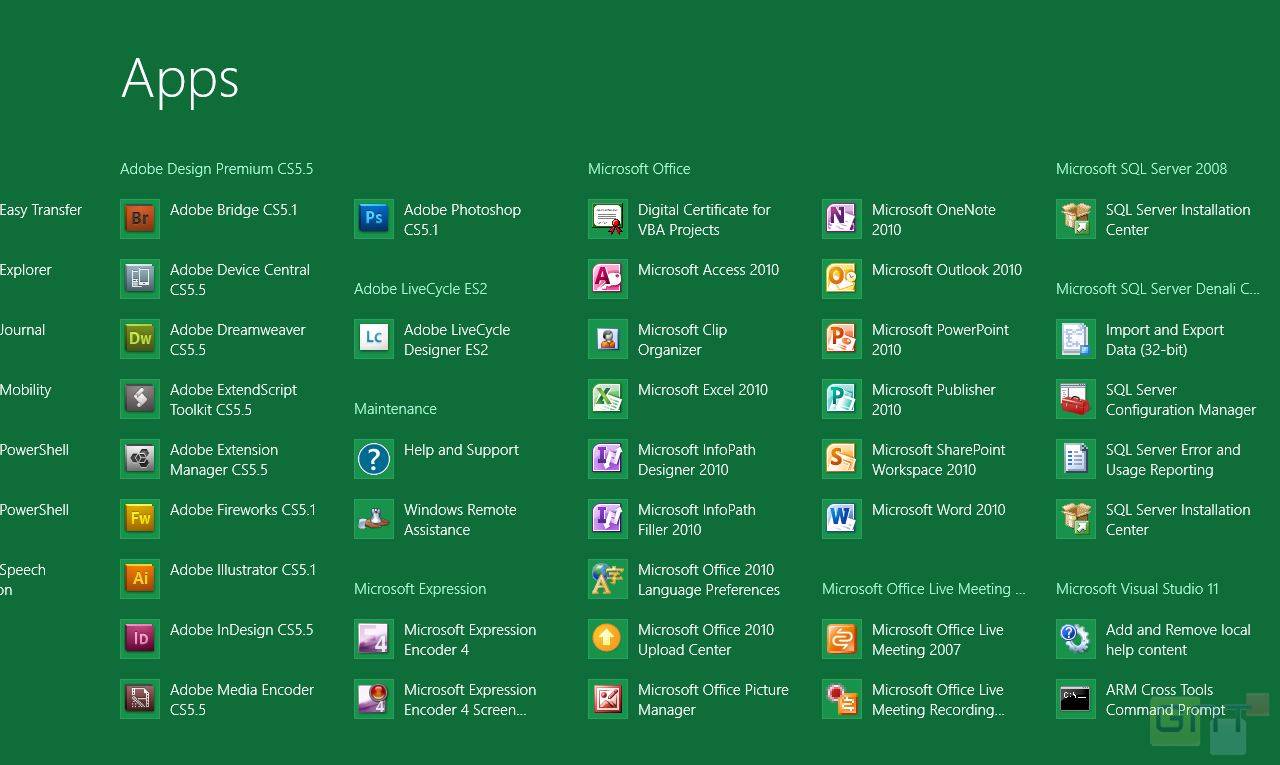Open Microsoft SharePoint Workspace 2010 icon
The image size is (1280, 765).
pyautogui.click(x=842, y=459)
